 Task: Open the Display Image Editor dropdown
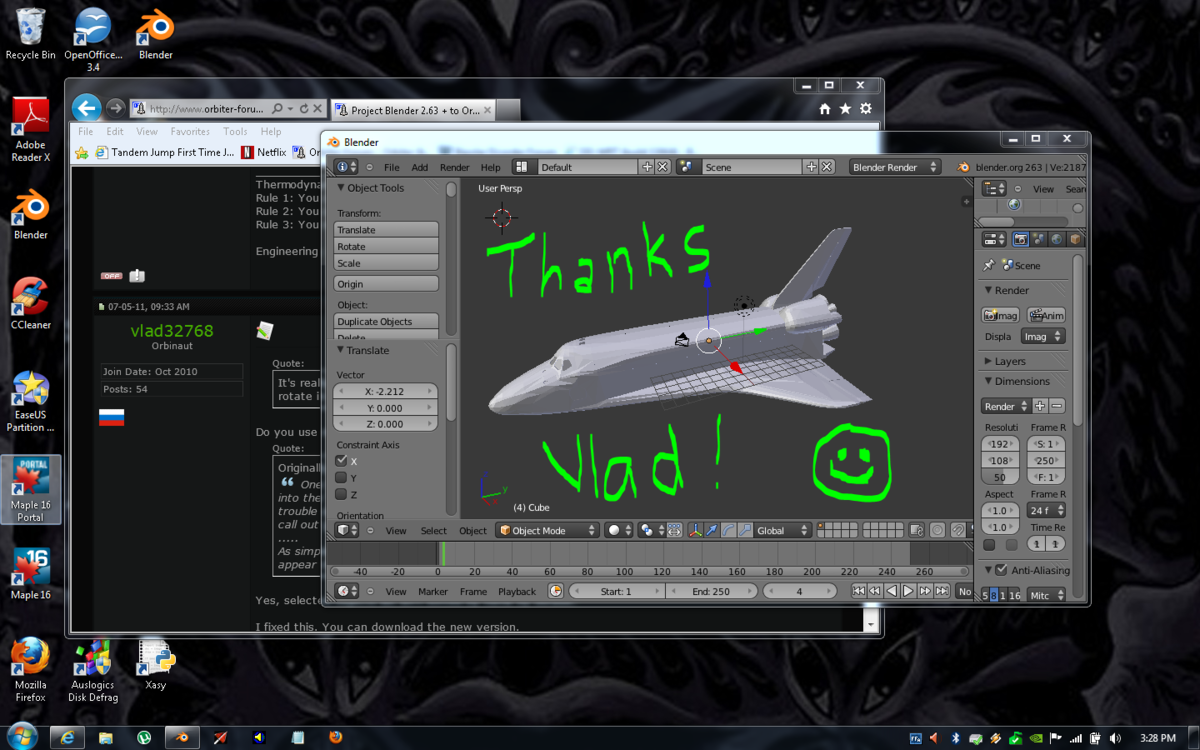[1043, 336]
